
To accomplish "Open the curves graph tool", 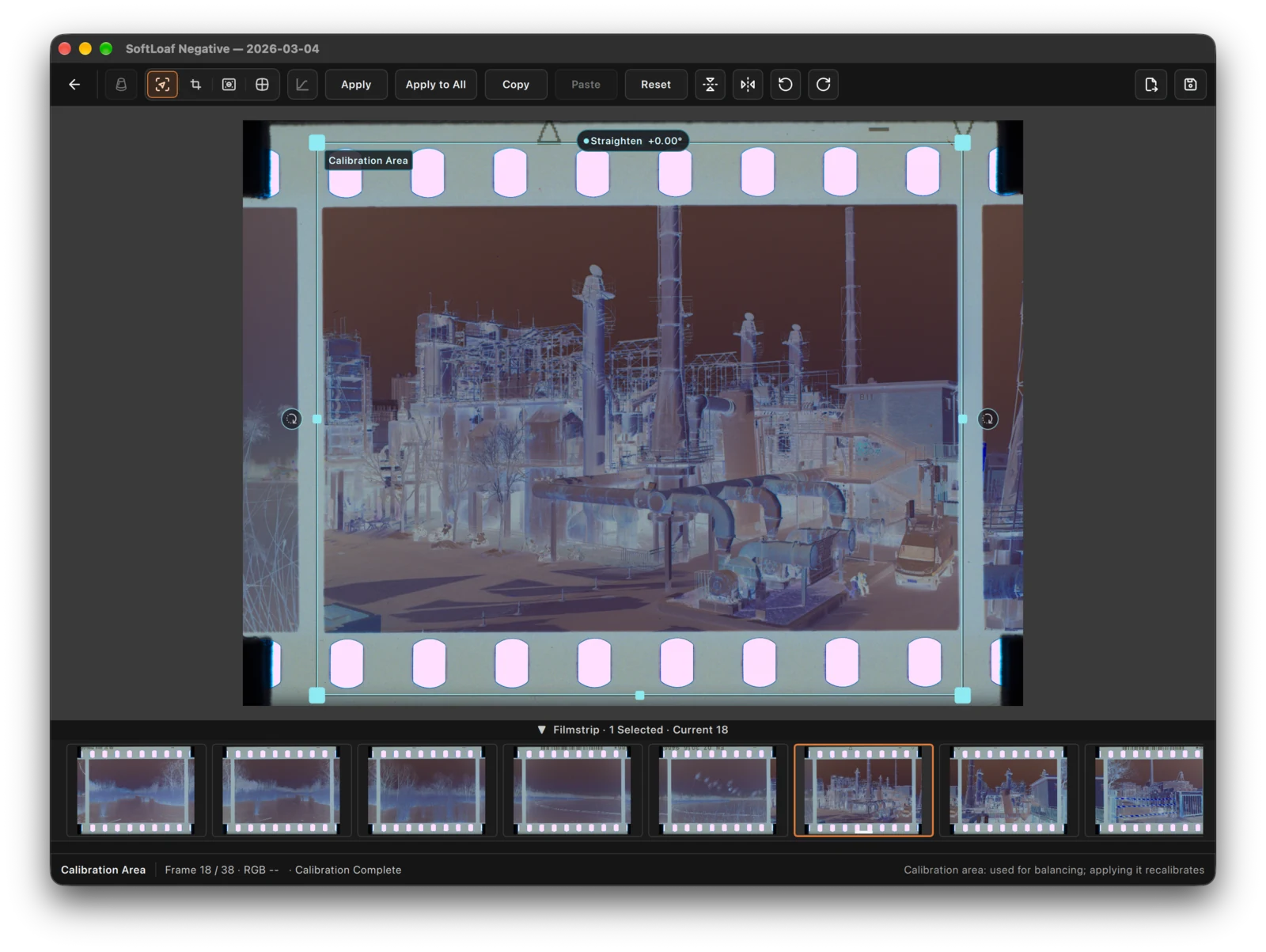I will click(x=302, y=85).
